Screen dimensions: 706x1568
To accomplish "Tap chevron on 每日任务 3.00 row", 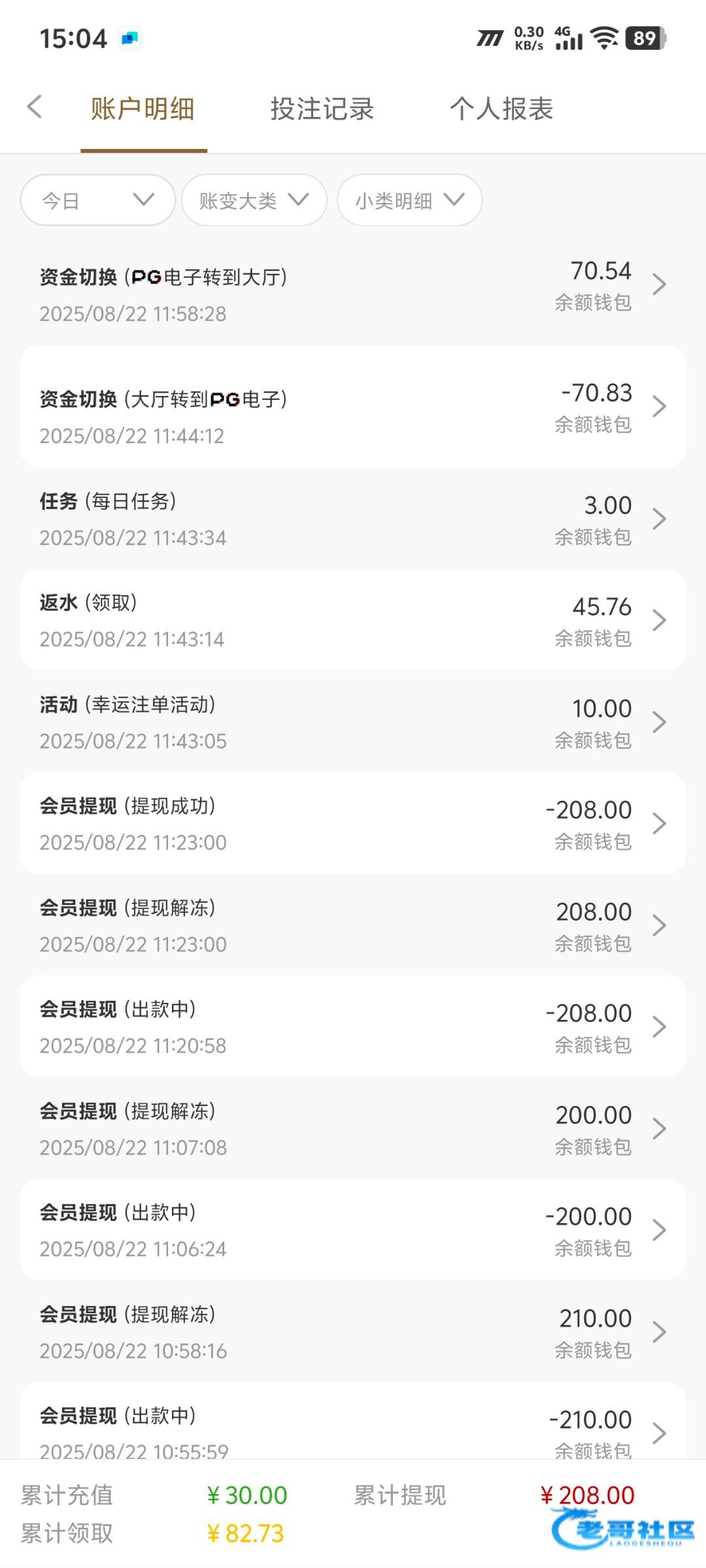I will coord(659,519).
